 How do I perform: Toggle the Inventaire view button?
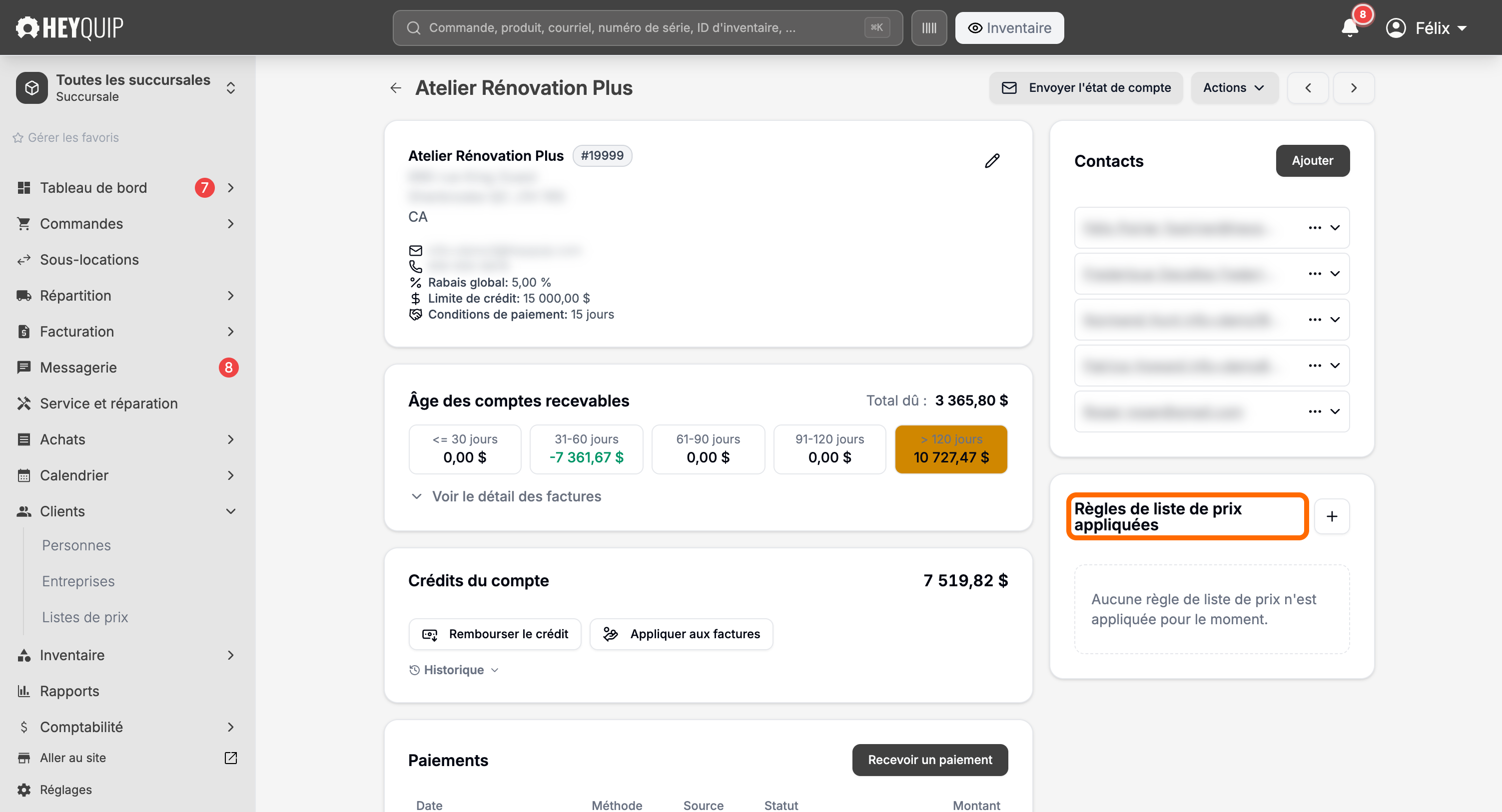[x=1009, y=28]
